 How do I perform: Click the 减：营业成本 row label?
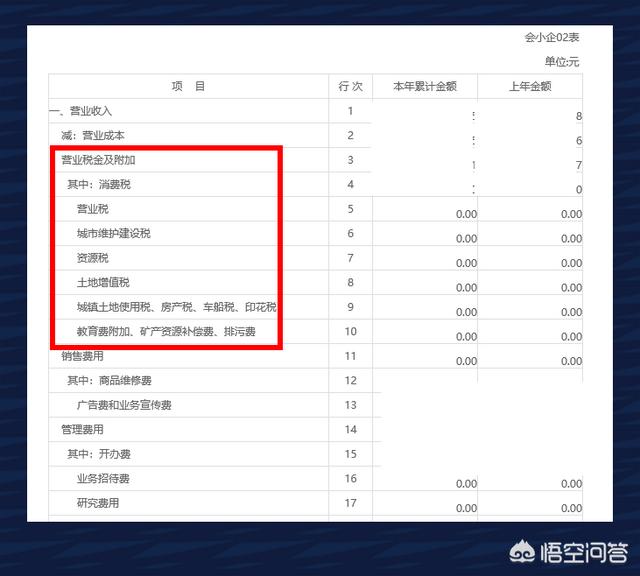tap(93, 136)
